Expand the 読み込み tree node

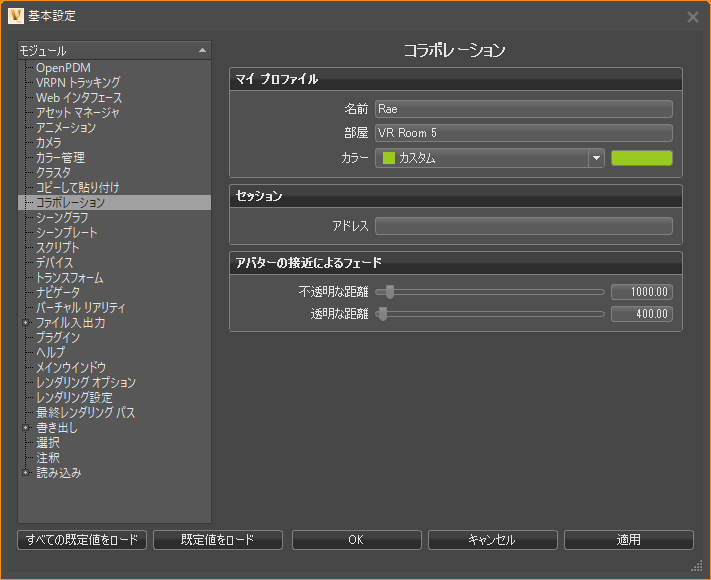(x=25, y=472)
